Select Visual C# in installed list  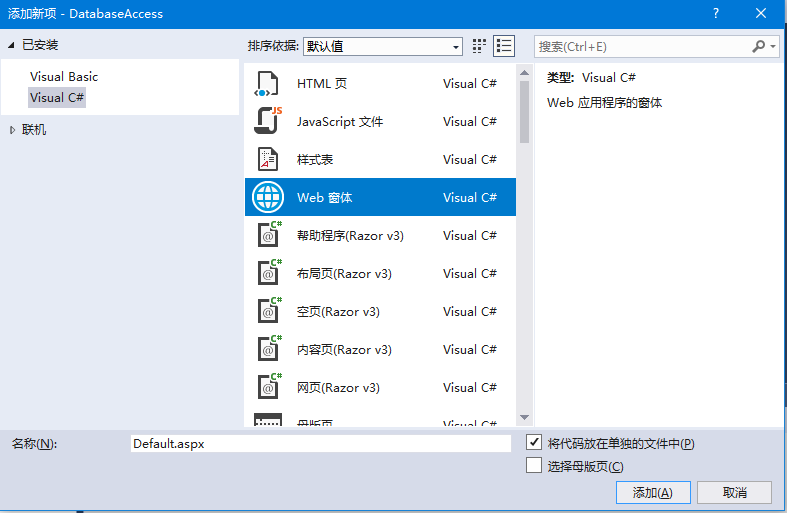(57, 98)
